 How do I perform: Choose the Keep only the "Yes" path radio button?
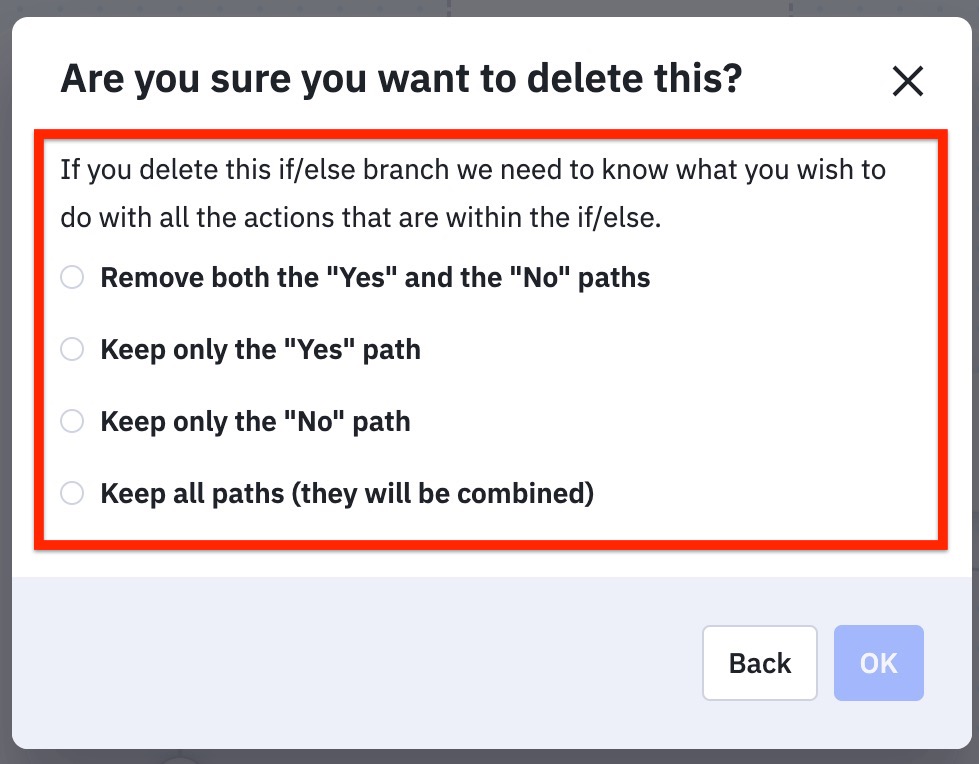(x=72, y=349)
